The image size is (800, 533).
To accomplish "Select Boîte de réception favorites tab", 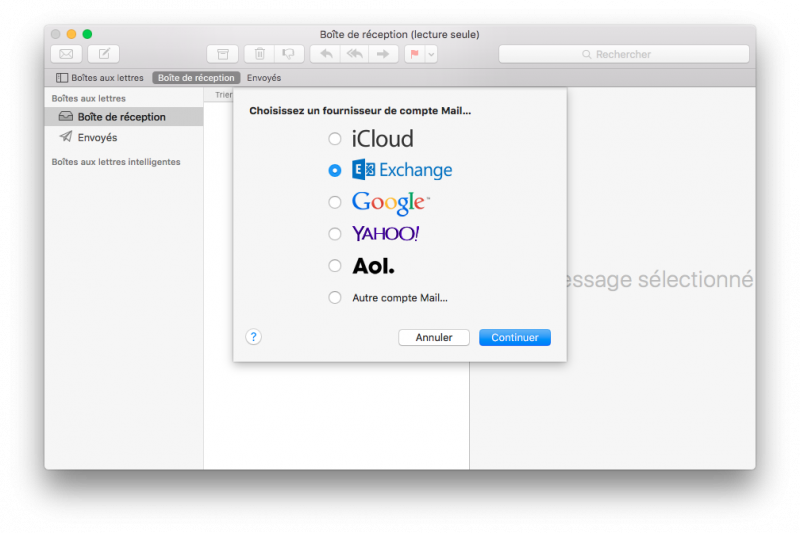I will (x=196, y=78).
